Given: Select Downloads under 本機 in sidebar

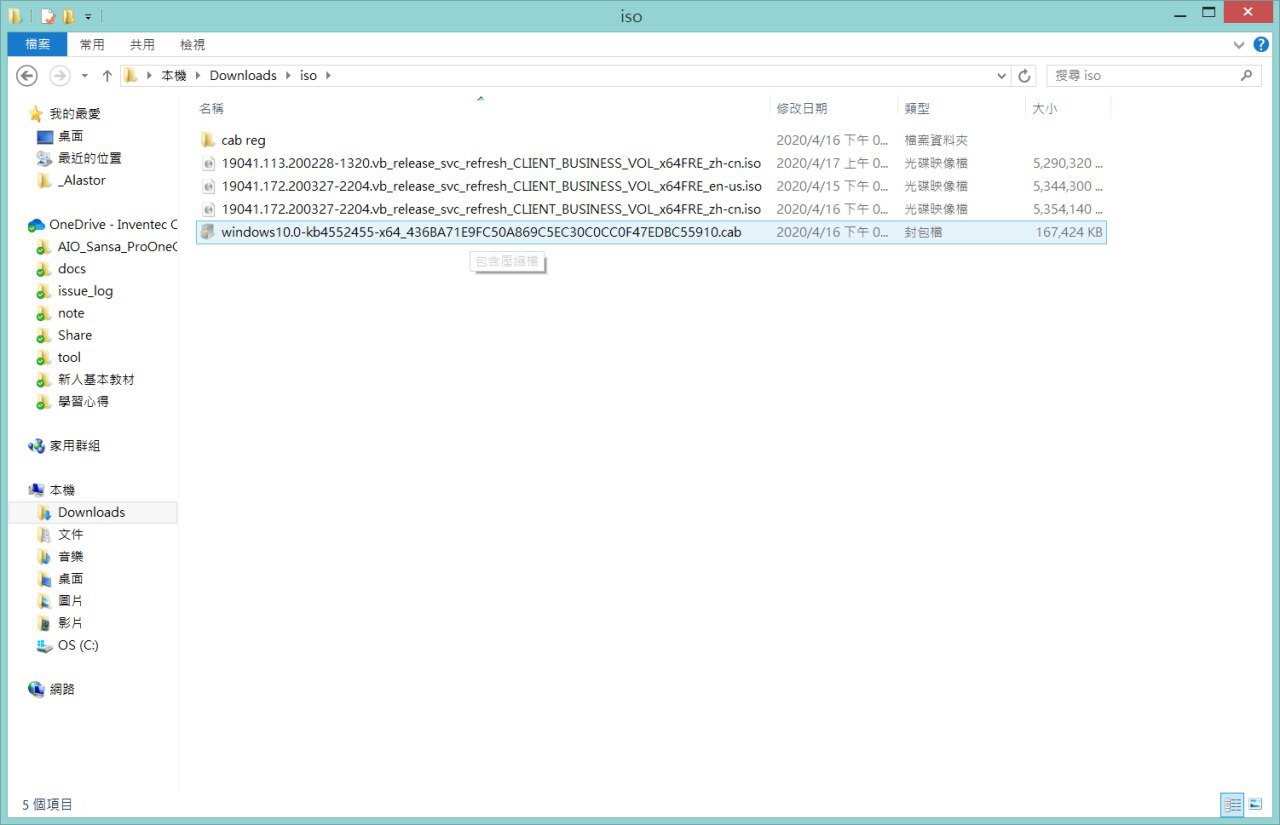Looking at the screenshot, I should pos(91,512).
